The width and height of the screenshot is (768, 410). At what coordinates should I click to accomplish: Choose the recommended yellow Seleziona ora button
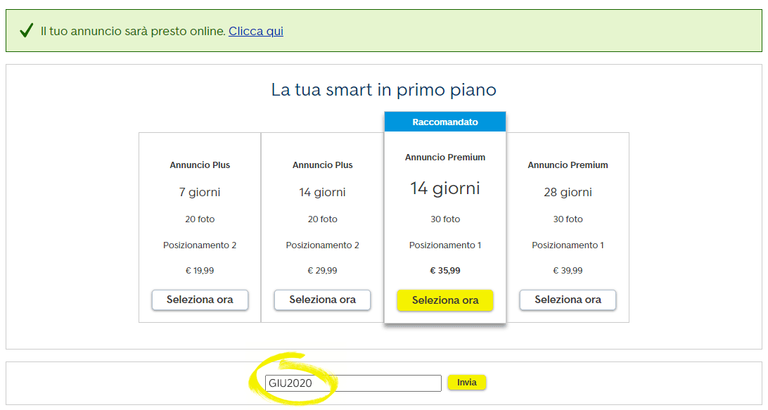click(x=445, y=300)
